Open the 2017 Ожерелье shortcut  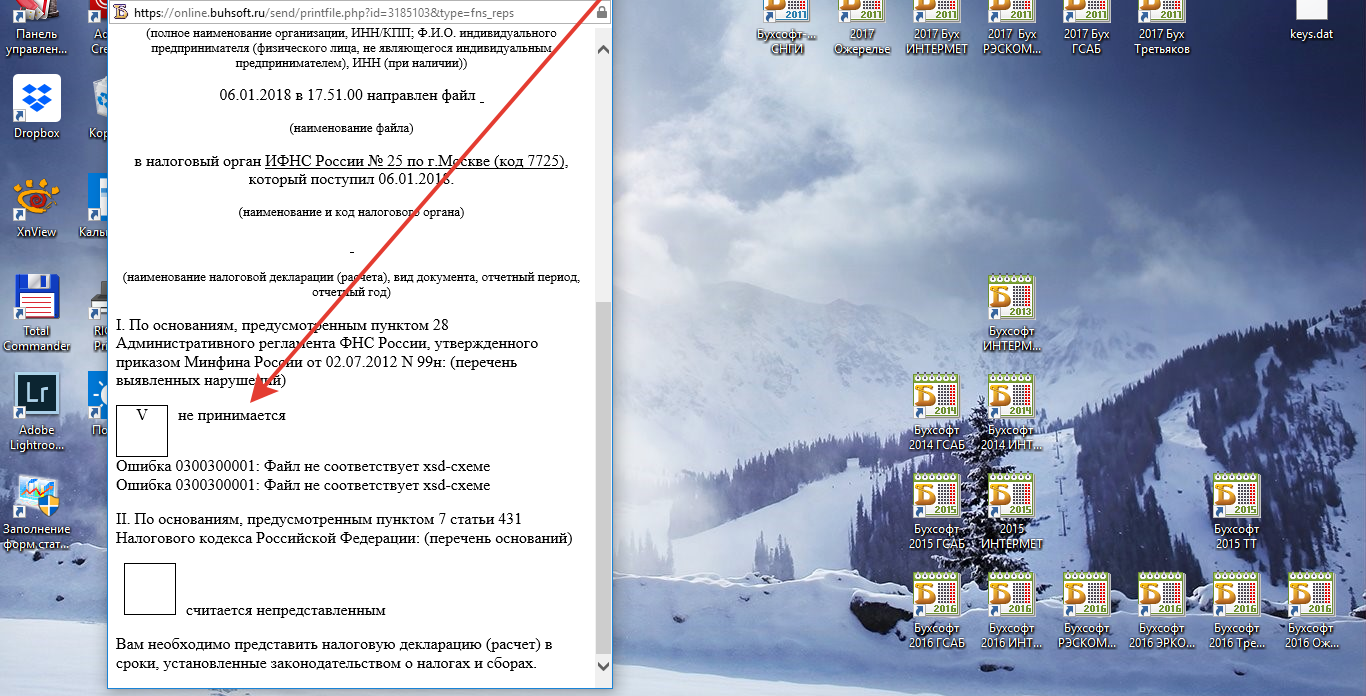click(x=862, y=20)
